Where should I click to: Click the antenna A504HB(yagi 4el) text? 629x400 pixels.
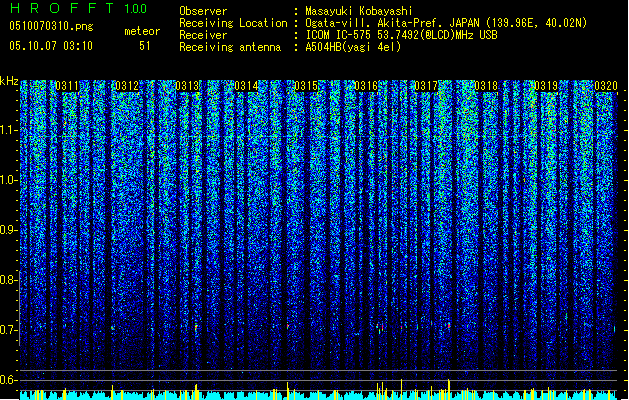coord(353,47)
